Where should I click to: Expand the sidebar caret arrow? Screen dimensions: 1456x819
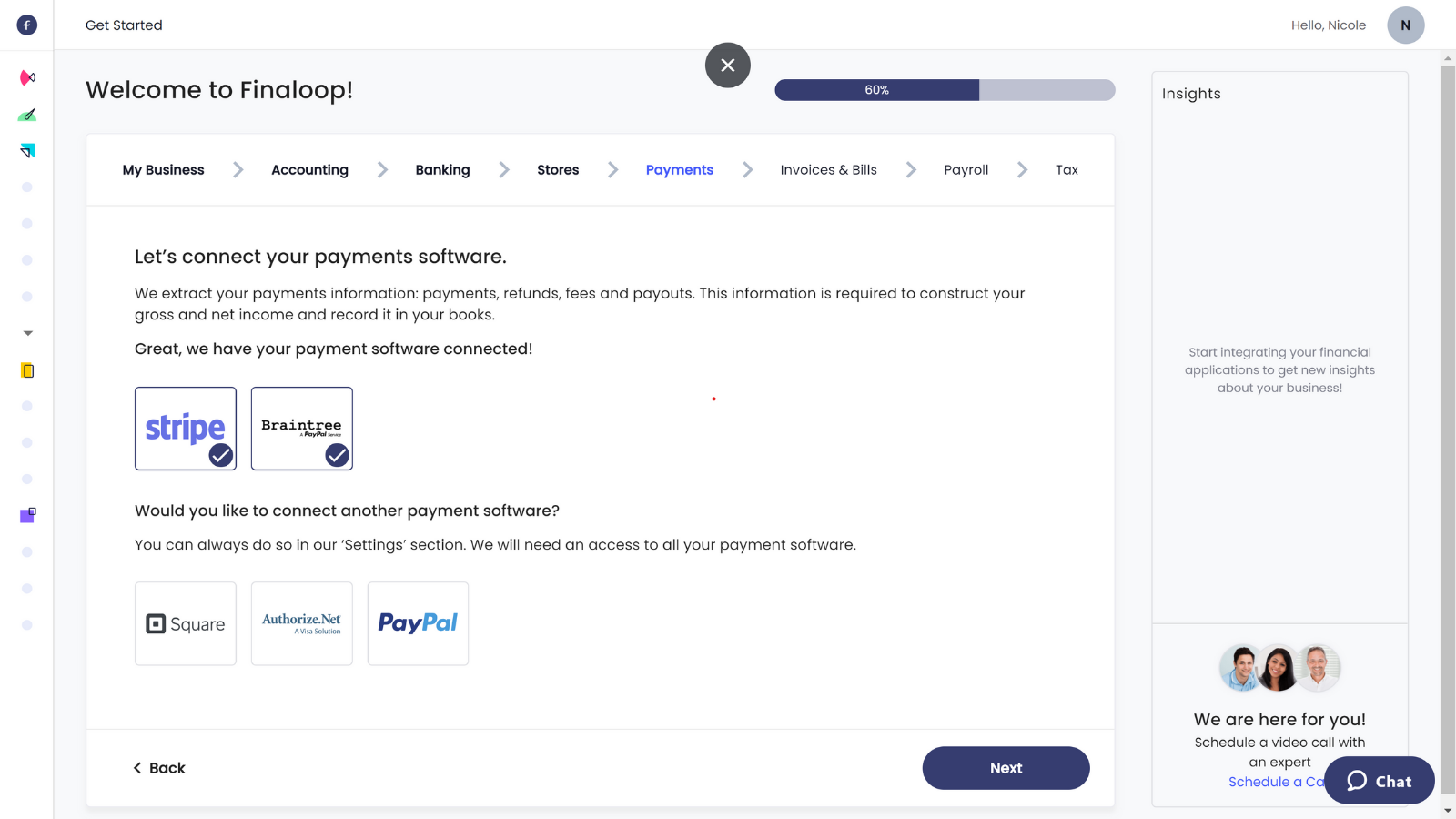click(x=27, y=333)
